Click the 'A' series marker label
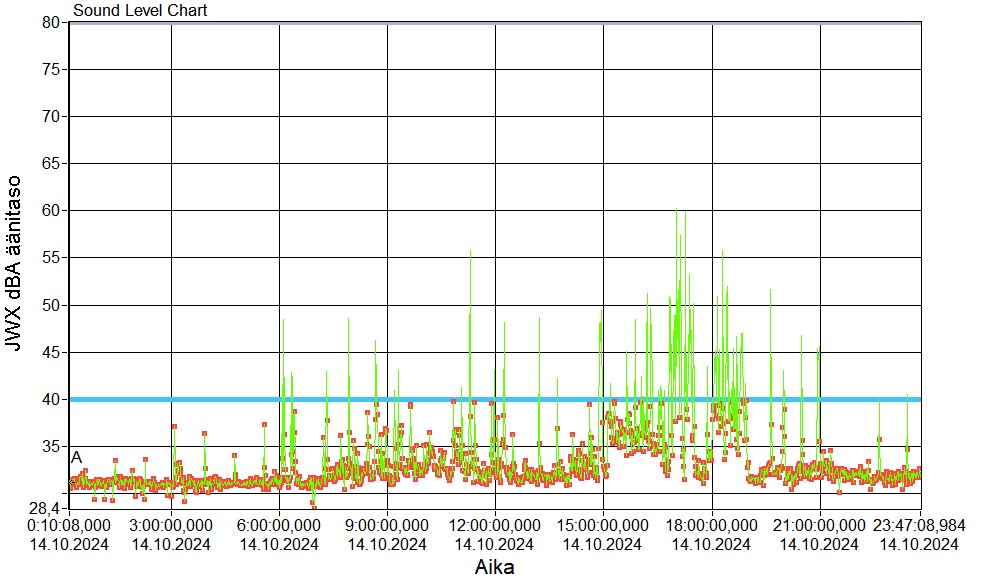 (76, 457)
